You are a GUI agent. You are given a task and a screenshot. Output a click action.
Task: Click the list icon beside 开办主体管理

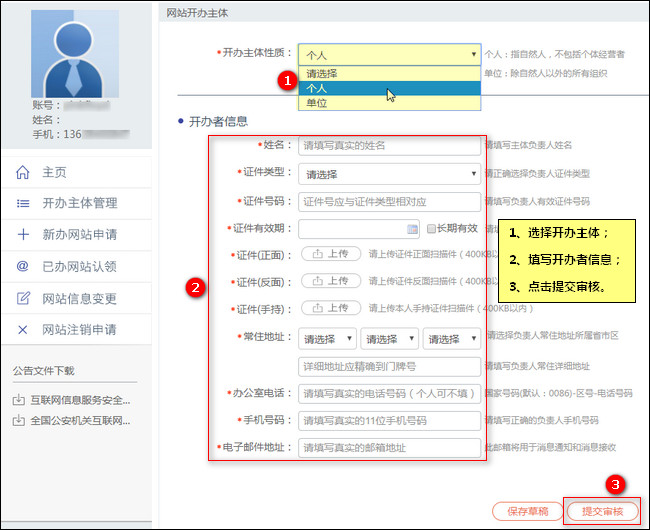coord(23,203)
